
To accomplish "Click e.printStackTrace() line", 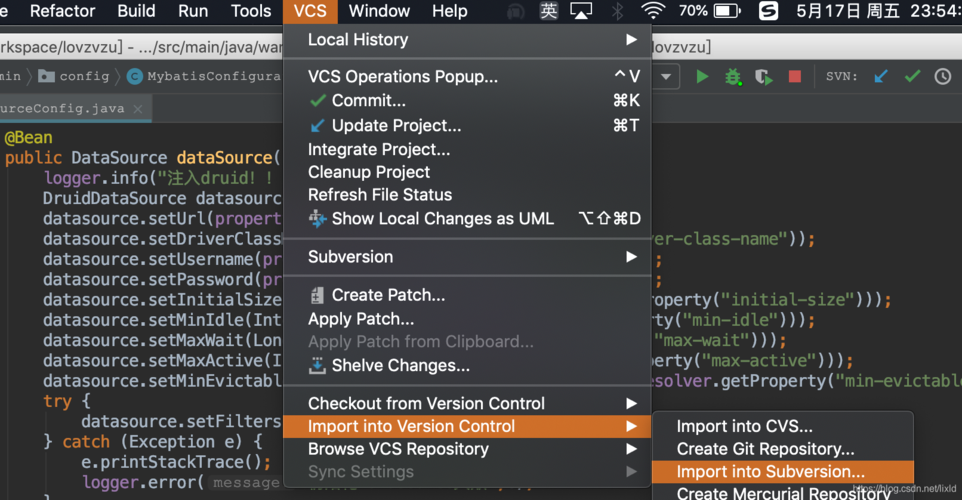I will (175, 462).
